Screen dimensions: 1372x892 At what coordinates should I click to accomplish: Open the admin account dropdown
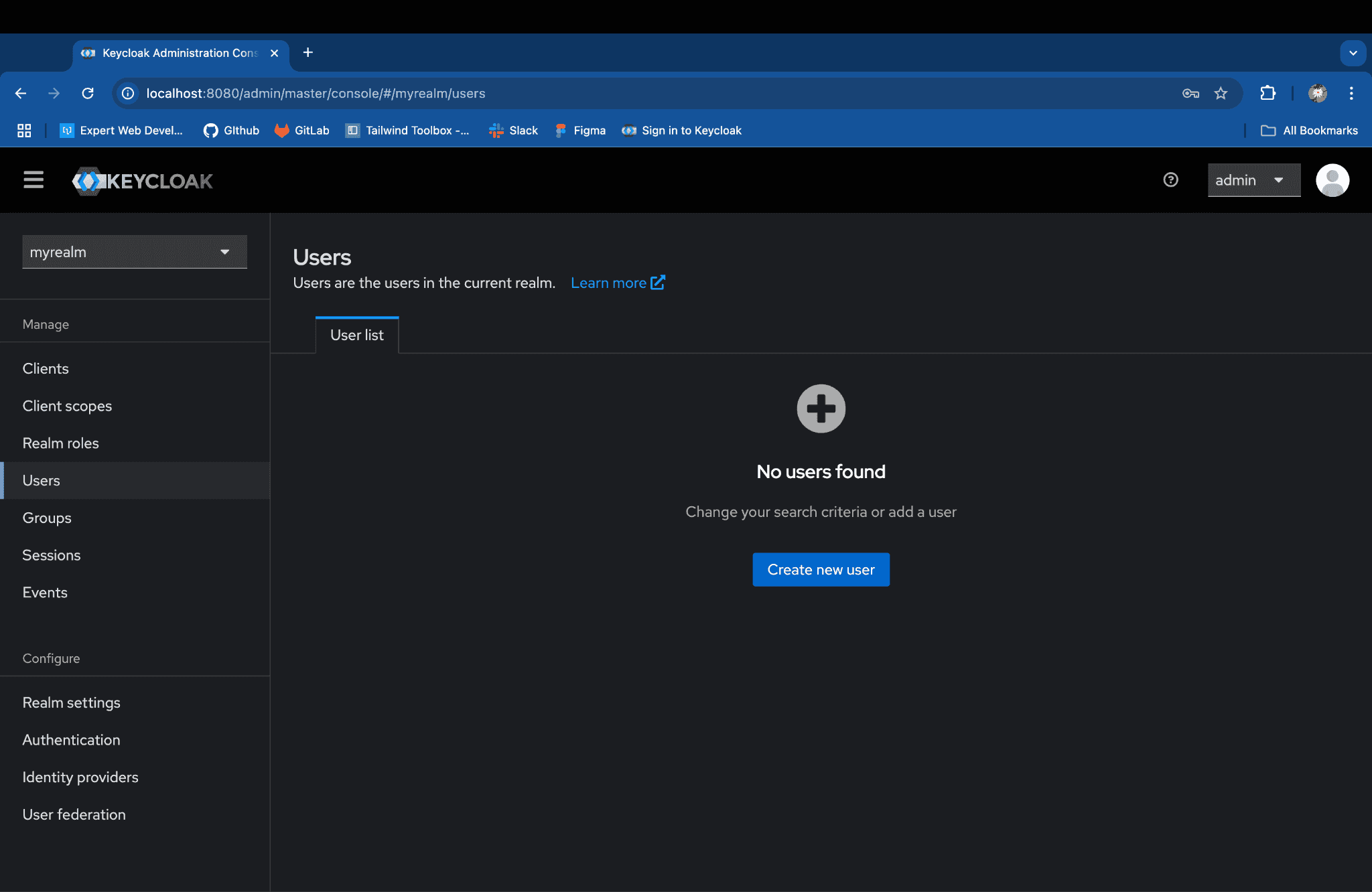click(1253, 180)
